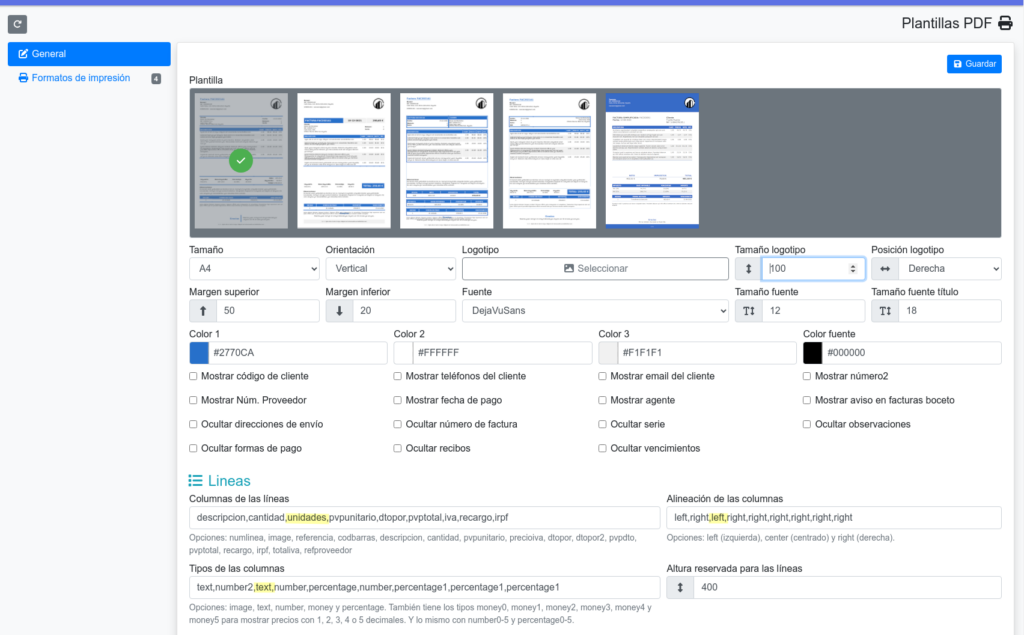This screenshot has width=1024, height=635.
Task: Toggle the Ocultar observaciones checkbox
Action: (x=808, y=424)
